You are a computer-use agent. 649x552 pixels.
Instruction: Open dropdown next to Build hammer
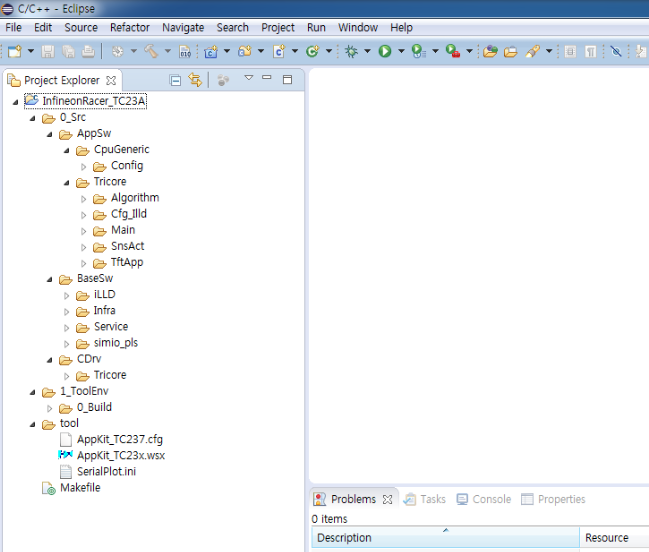coord(168,51)
